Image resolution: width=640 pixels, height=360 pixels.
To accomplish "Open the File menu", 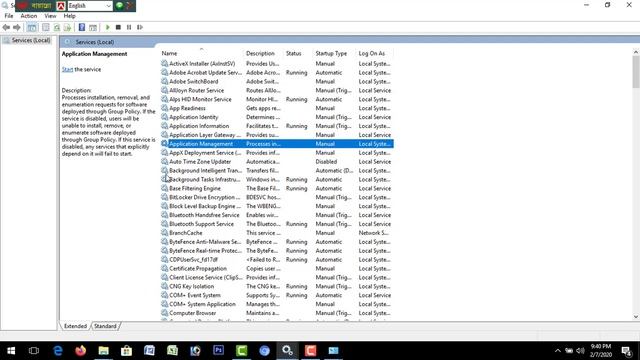I will pos(9,16).
